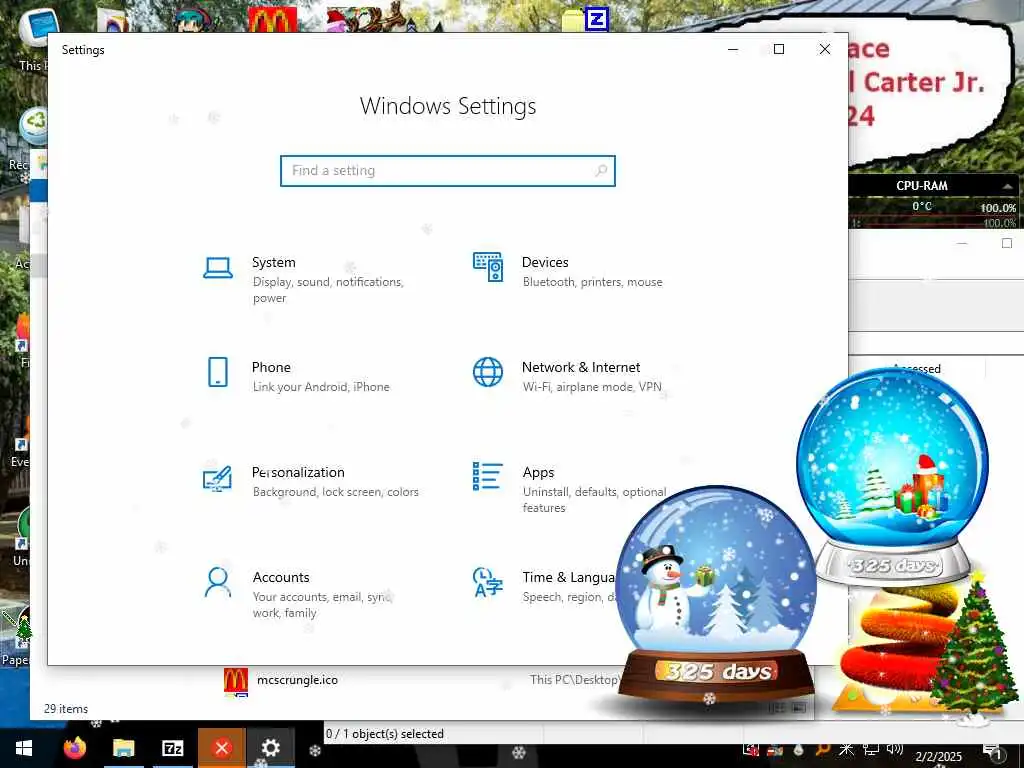1024x768 pixels.
Task: Click the network tray icon
Action: click(x=871, y=750)
